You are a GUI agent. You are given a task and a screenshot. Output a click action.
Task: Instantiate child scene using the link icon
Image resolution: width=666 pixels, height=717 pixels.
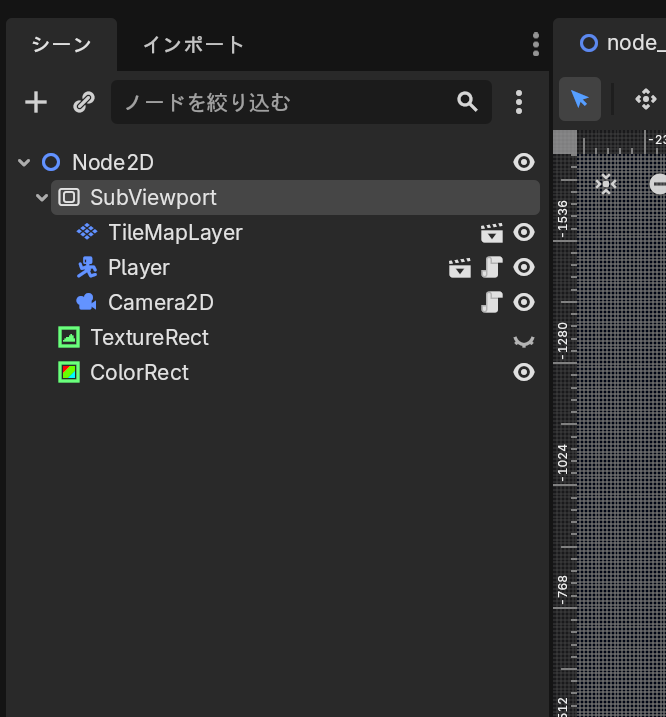[x=84, y=102]
